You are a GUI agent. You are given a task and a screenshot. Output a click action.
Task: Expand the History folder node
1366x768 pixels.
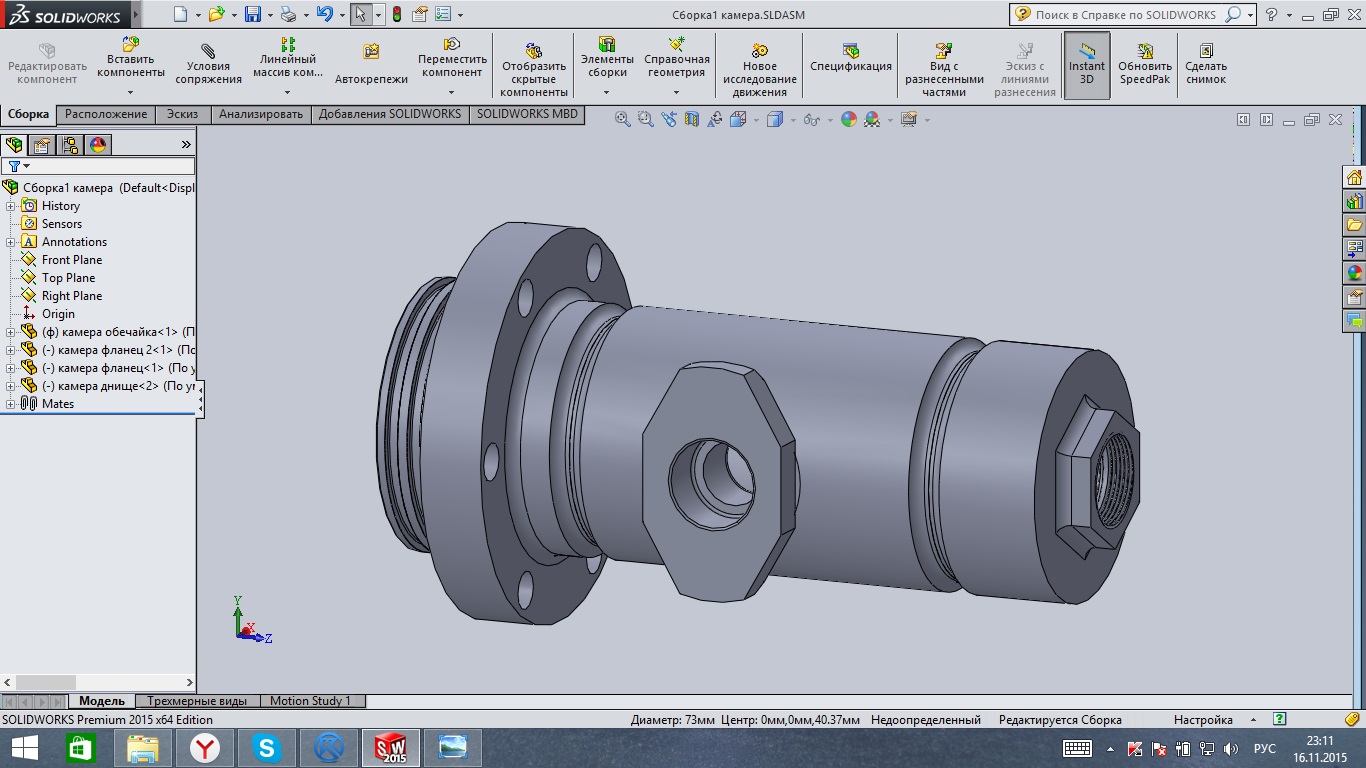11,206
